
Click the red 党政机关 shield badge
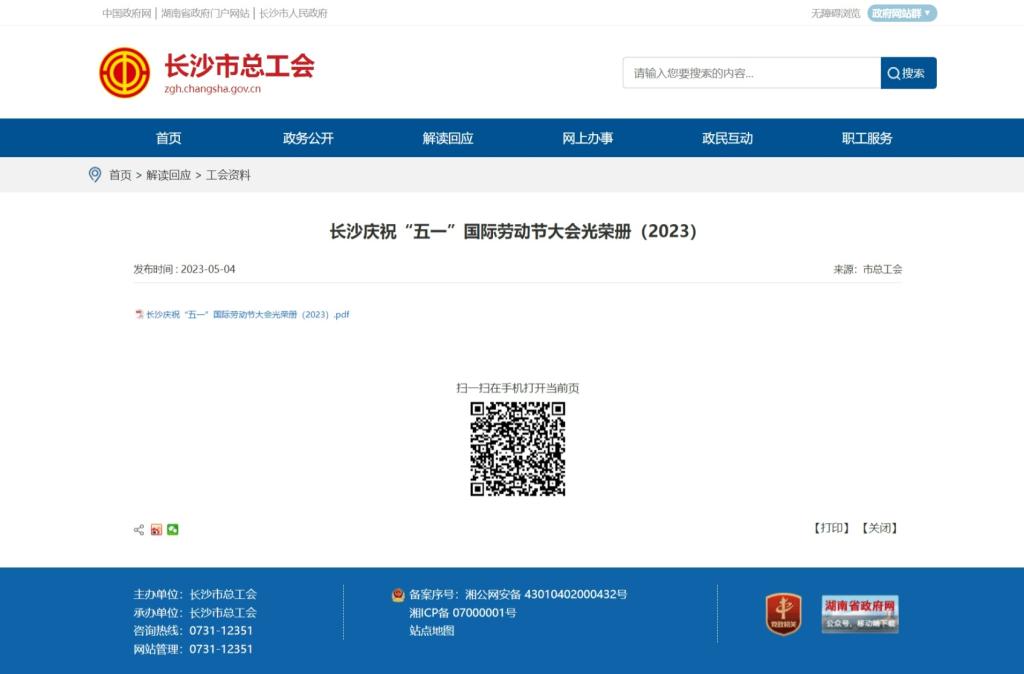point(783,614)
